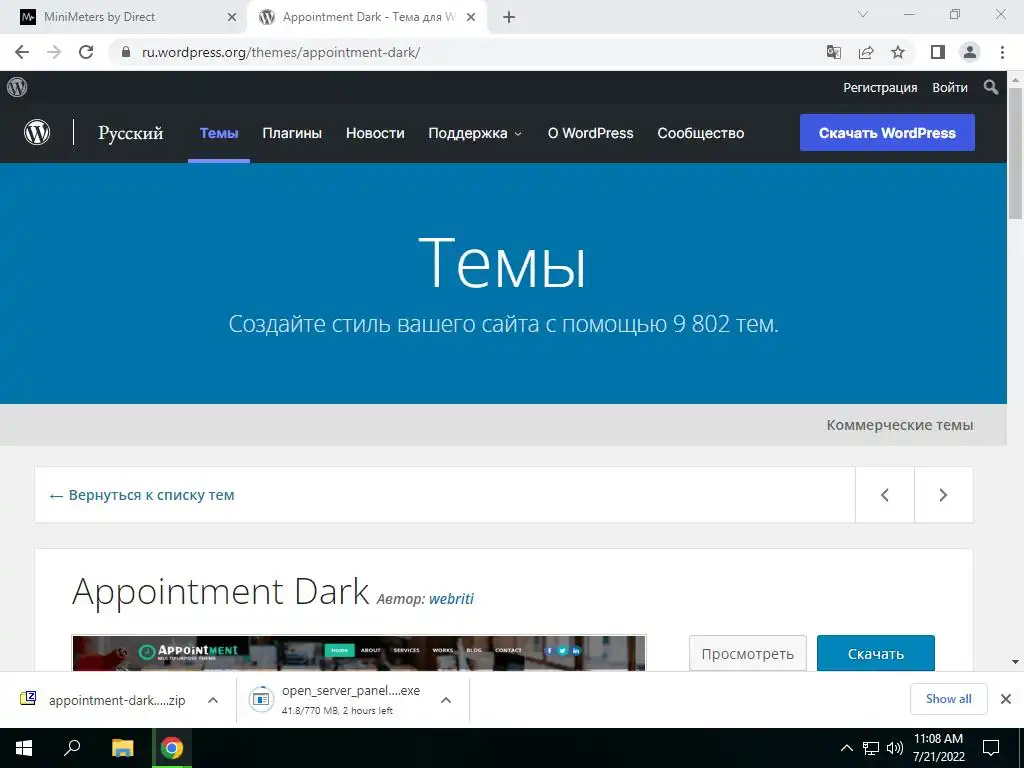The image size is (1024, 768).
Task: Open appointment-dark zip download item
Action: coord(104,700)
